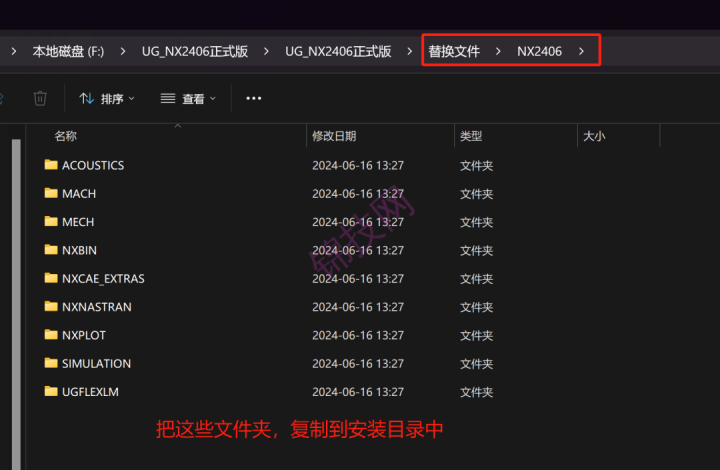
Task: Expand chevron before 本地磁盘 (F:)
Action: [14, 51]
